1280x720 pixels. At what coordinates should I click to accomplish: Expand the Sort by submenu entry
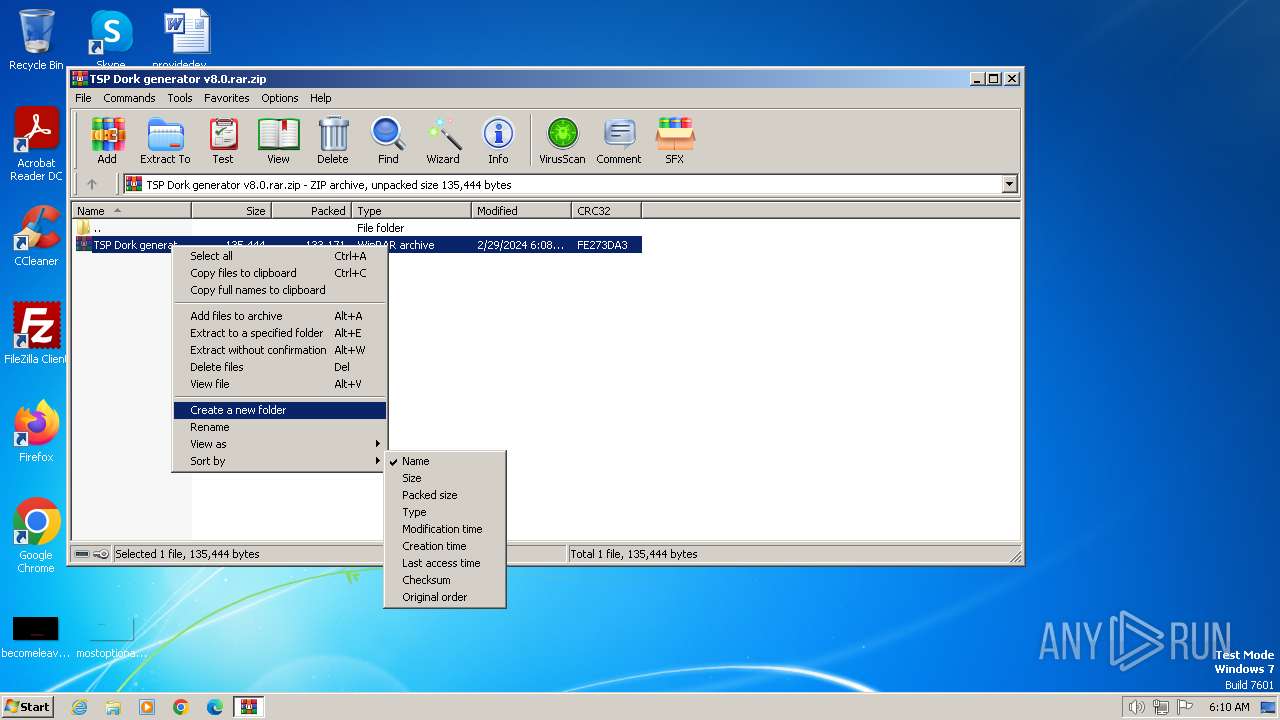pyautogui.click(x=280, y=461)
